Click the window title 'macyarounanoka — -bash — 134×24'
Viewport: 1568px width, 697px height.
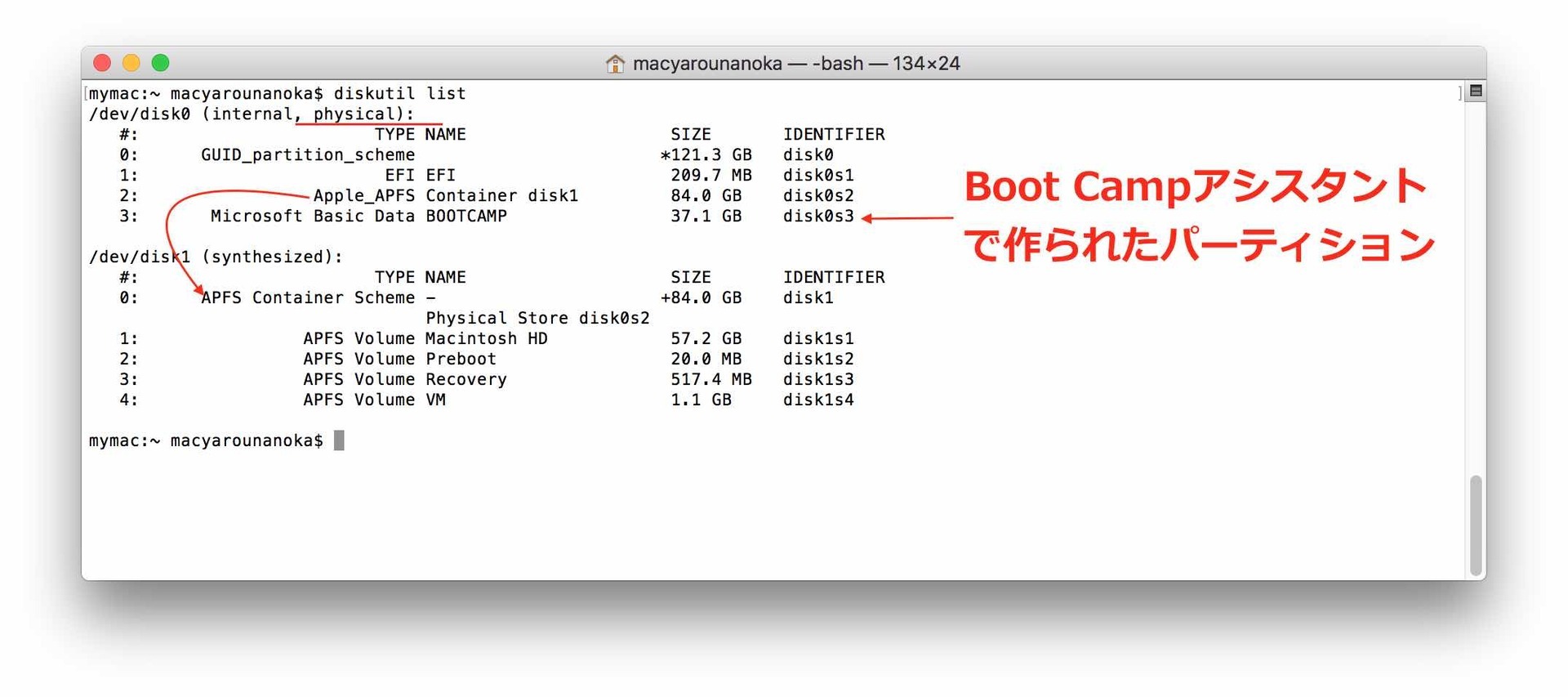(796, 63)
